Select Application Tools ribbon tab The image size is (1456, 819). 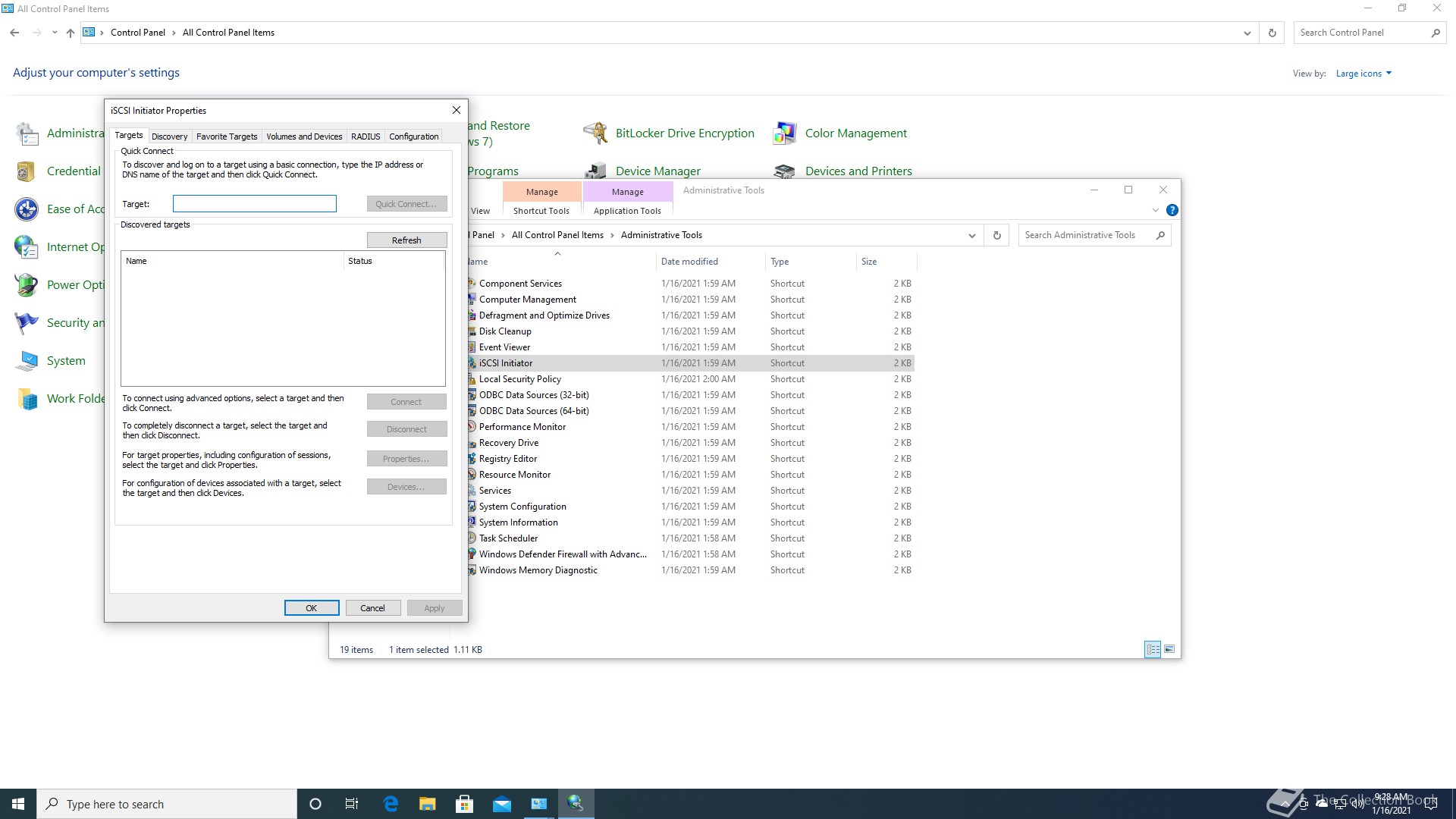[x=627, y=211]
